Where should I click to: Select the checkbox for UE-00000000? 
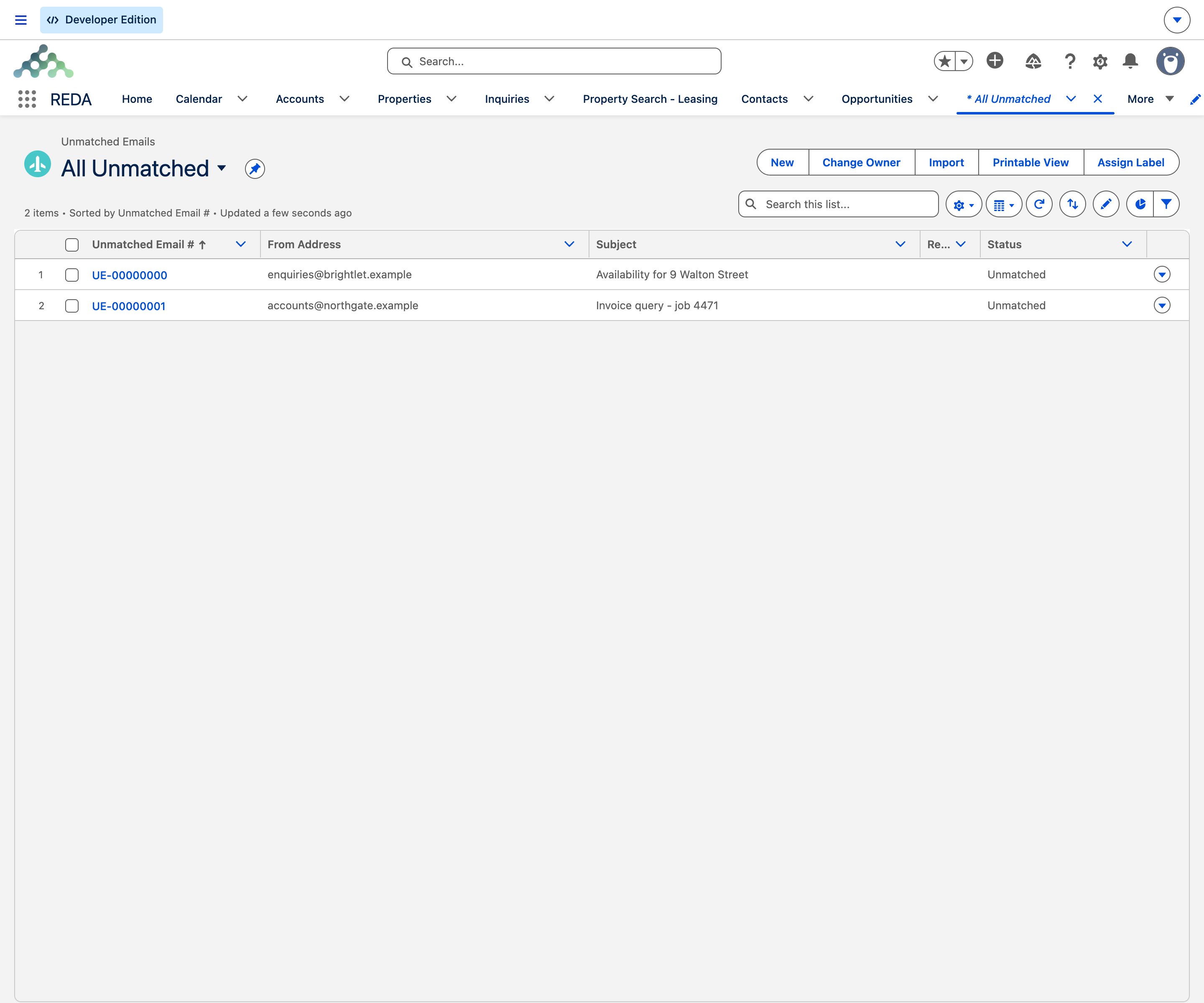[x=71, y=275]
